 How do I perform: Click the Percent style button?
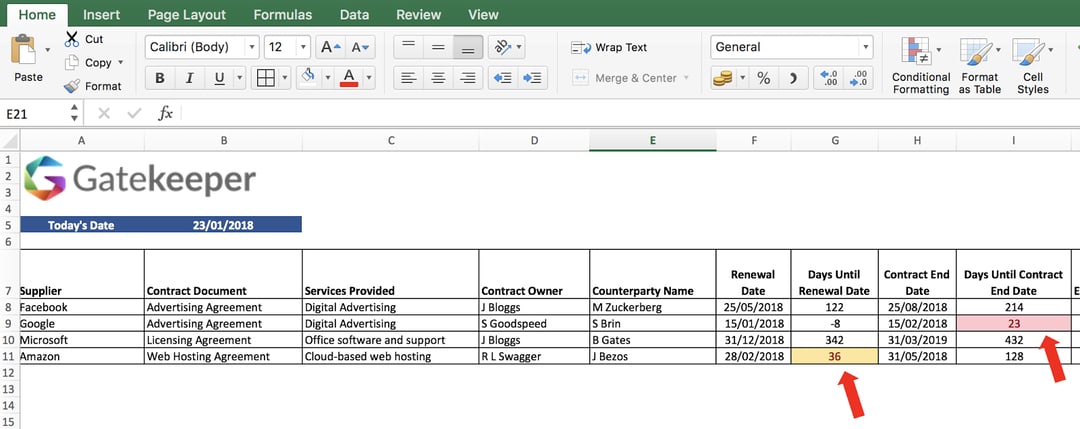764,79
